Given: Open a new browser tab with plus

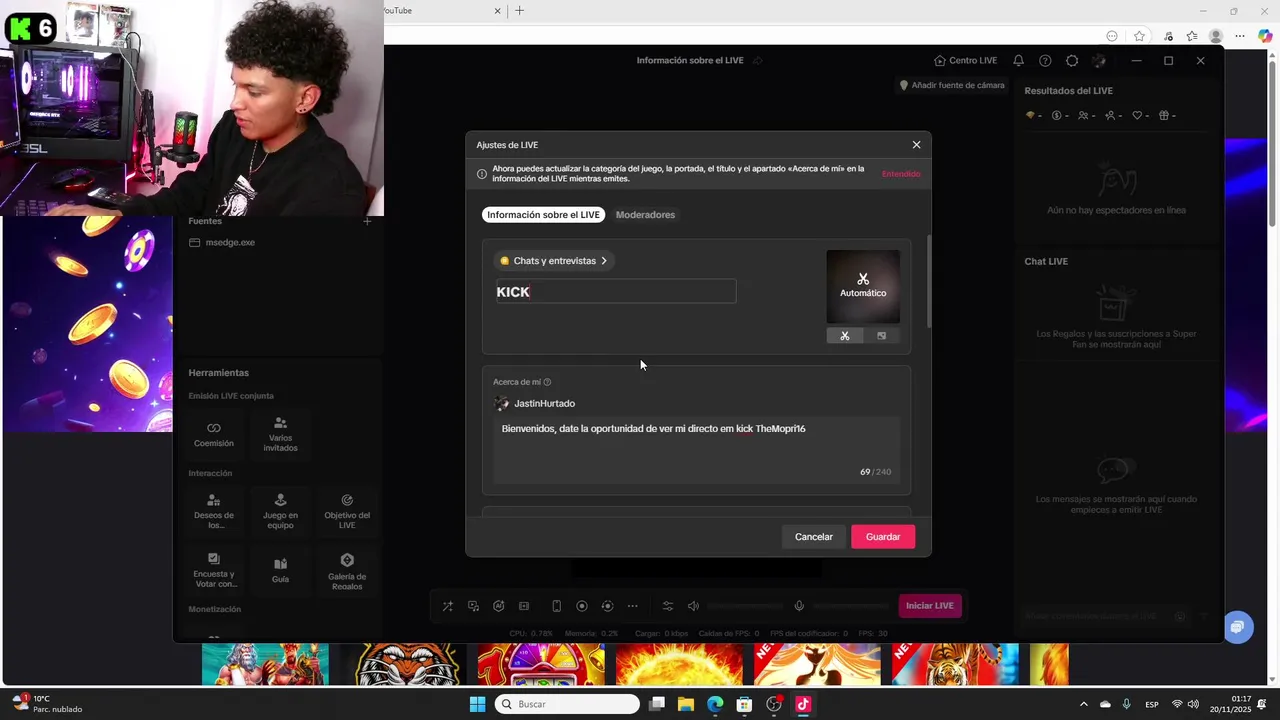Looking at the screenshot, I should (519, 11).
